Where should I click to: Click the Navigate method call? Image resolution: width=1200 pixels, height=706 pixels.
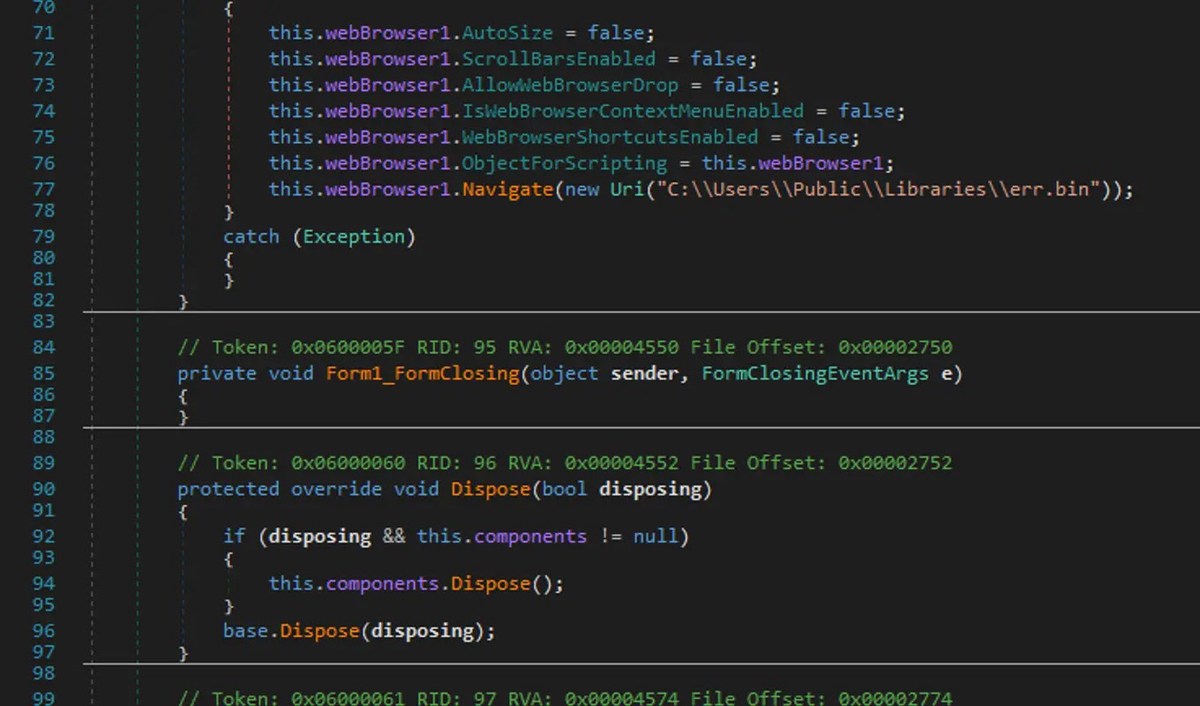507,189
